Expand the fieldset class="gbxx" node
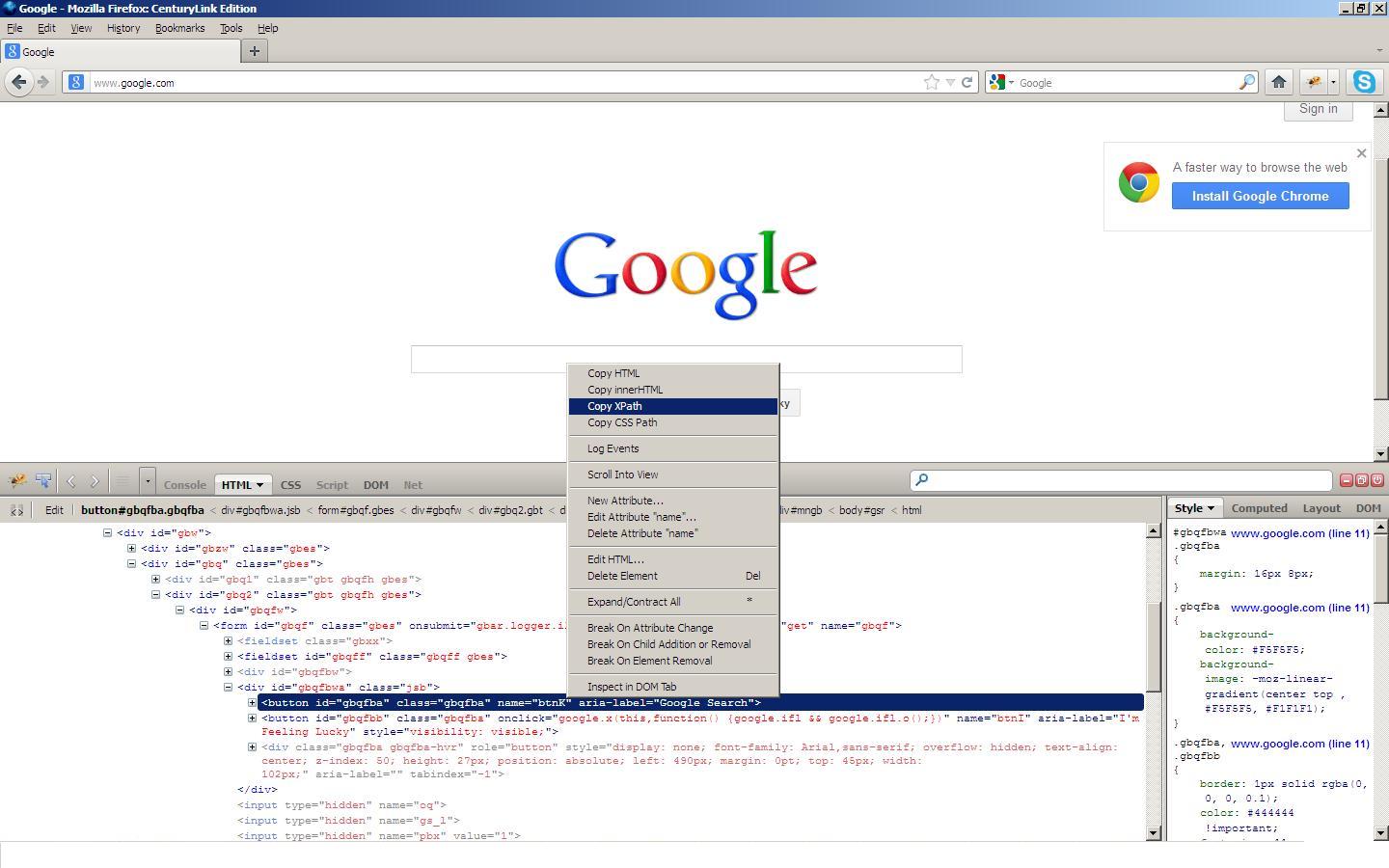Screen dimensions: 1389x868 click(x=229, y=640)
